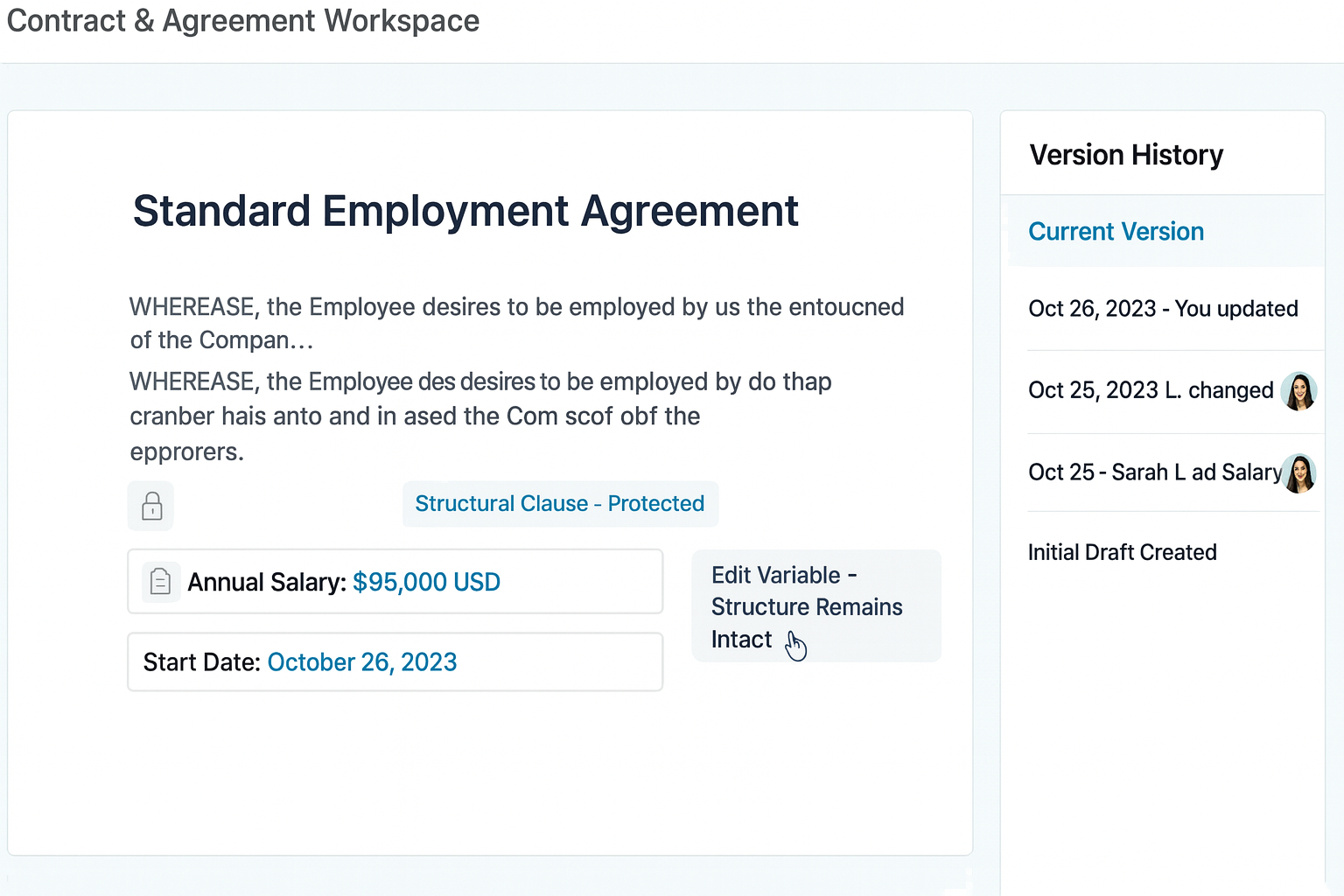Viewport: 1344px width, 896px height.
Task: Click the second WHEREASE paragraph ending 'epprorers.'
Action: pyautogui.click(x=479, y=416)
